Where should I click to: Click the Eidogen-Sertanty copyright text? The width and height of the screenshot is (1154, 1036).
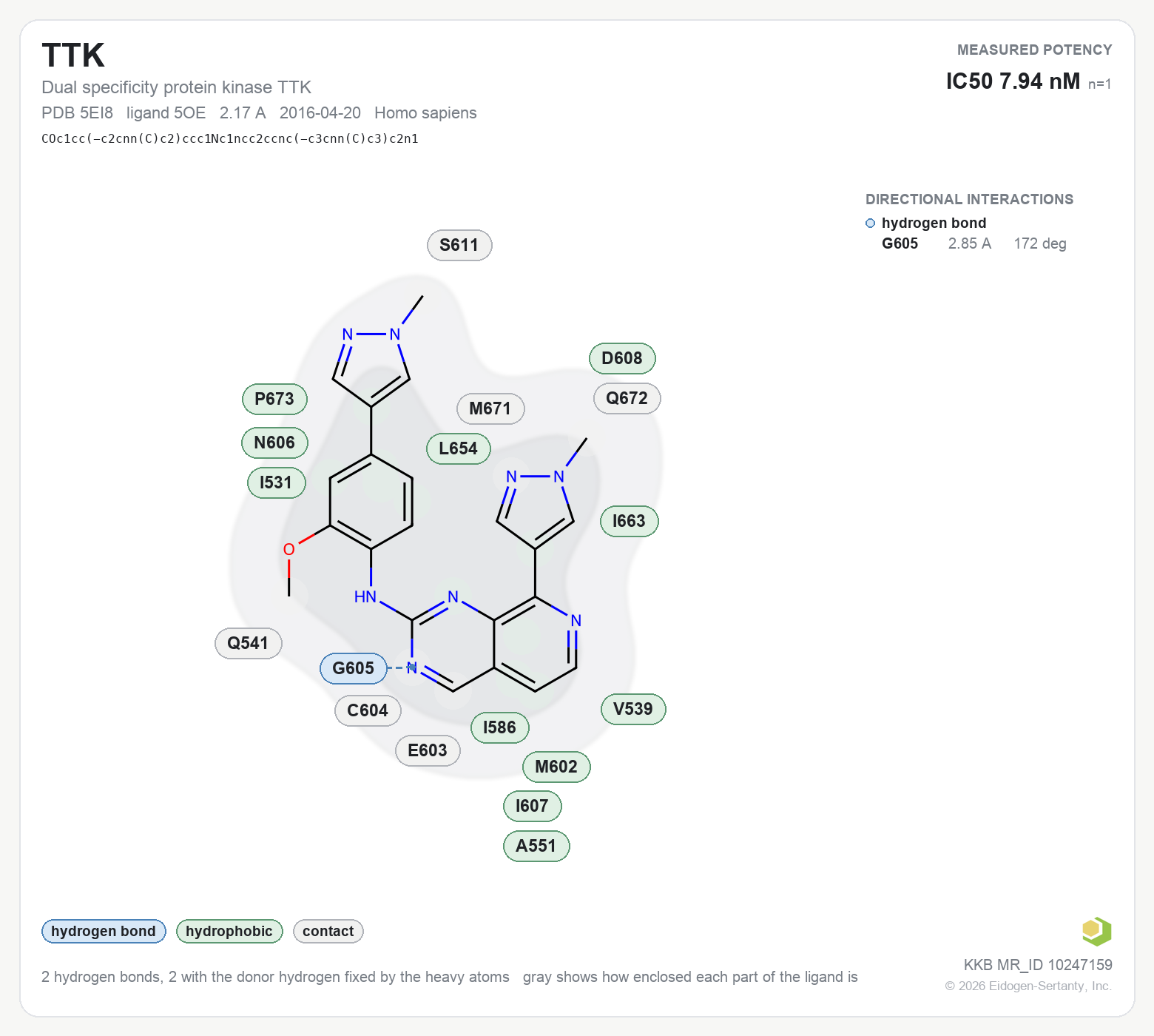pos(1028,986)
